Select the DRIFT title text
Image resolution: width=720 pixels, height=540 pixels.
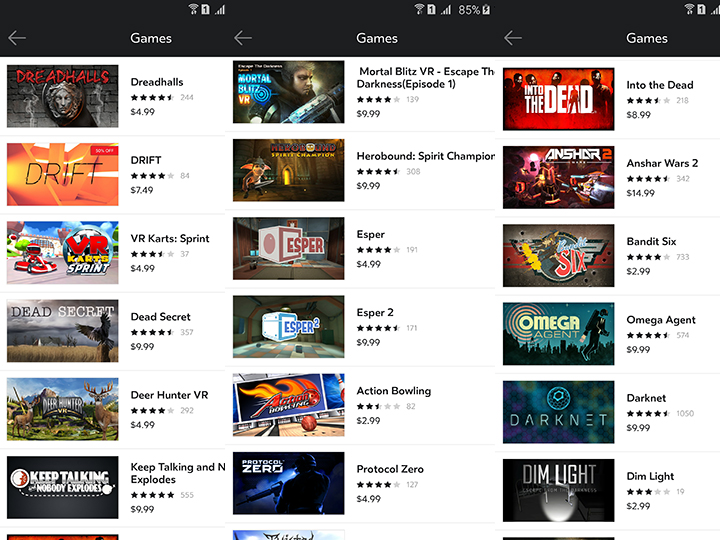coord(146,160)
